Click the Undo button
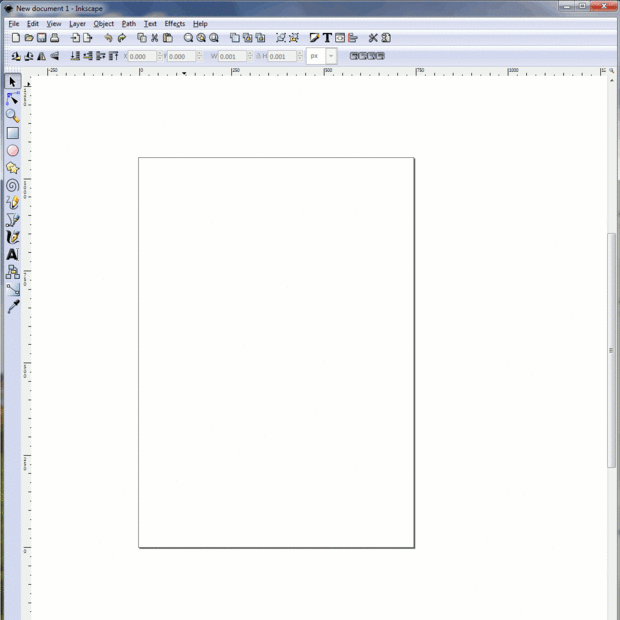Viewport: 620px width, 620px height. coord(108,38)
